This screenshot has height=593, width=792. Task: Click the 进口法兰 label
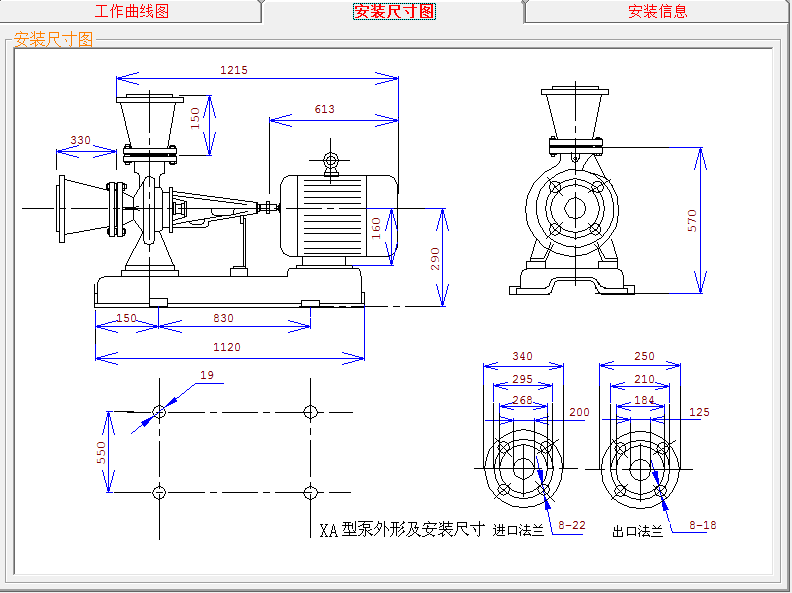[518, 530]
